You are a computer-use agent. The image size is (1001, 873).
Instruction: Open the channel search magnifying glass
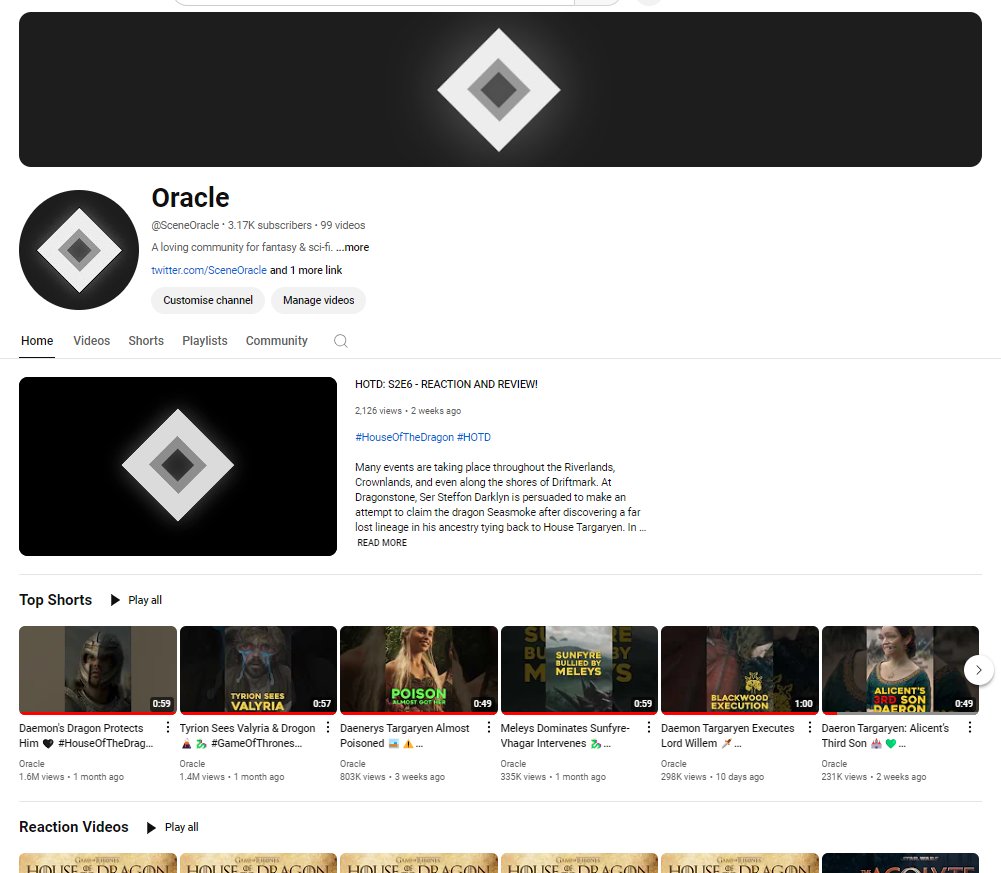pyautogui.click(x=340, y=341)
